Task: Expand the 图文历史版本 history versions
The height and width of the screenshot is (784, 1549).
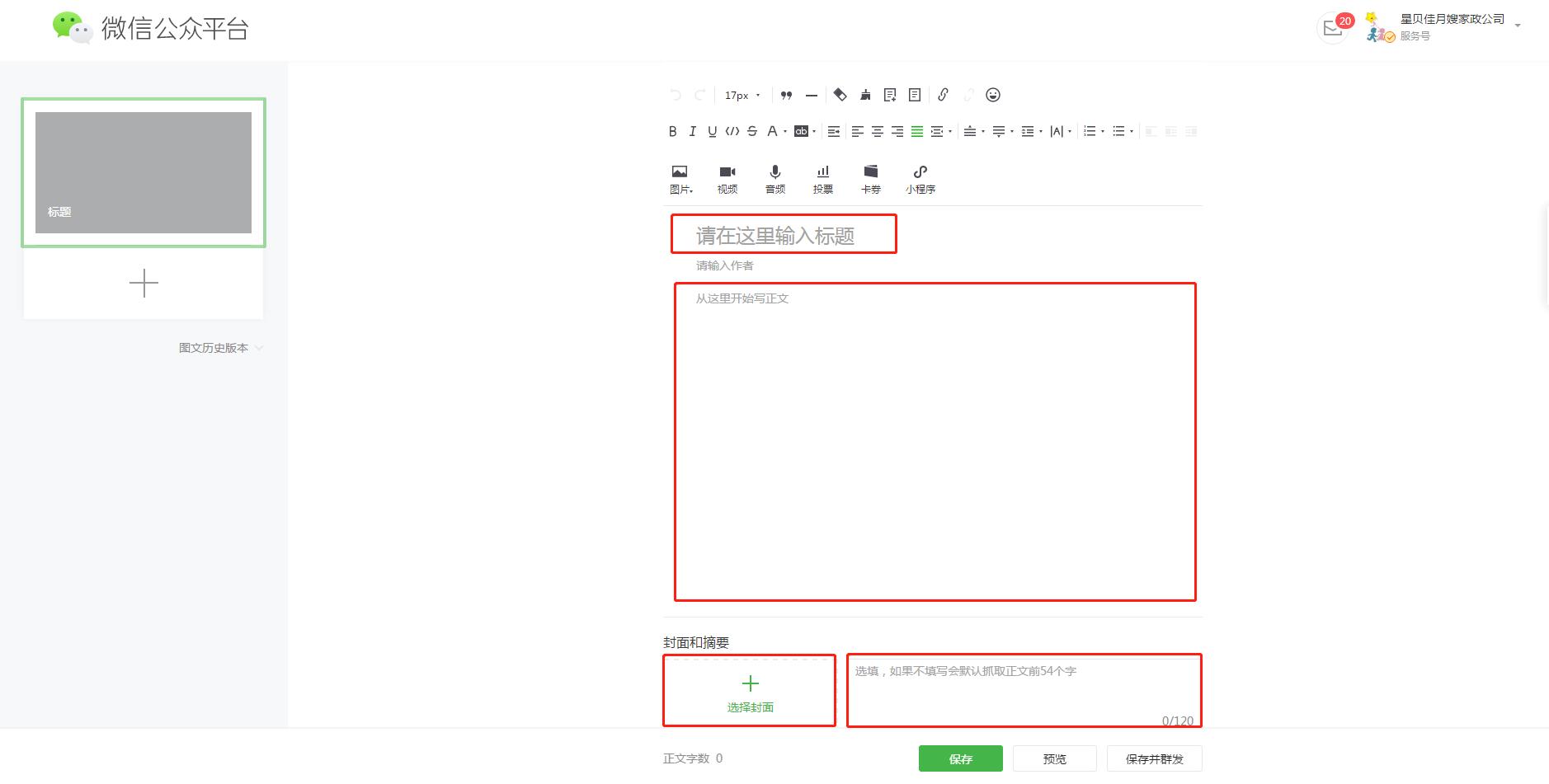Action: (x=221, y=348)
